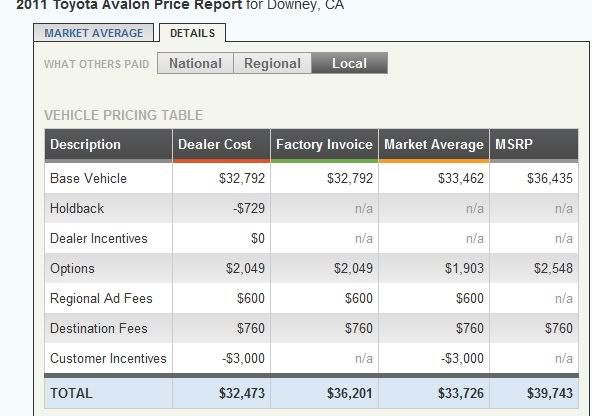Click the Market Average column header
Screen dimensions: 592x416
pos(434,145)
